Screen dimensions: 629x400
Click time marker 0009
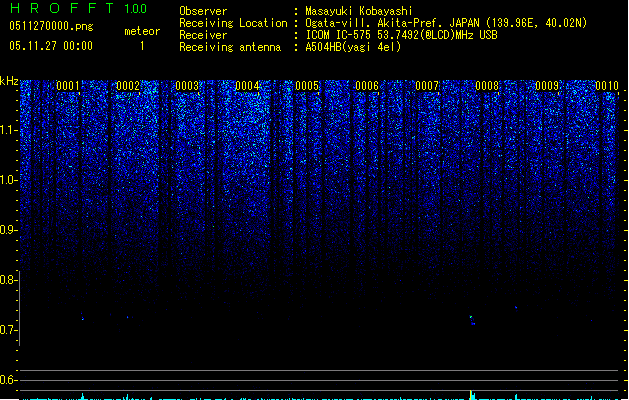click(x=547, y=86)
